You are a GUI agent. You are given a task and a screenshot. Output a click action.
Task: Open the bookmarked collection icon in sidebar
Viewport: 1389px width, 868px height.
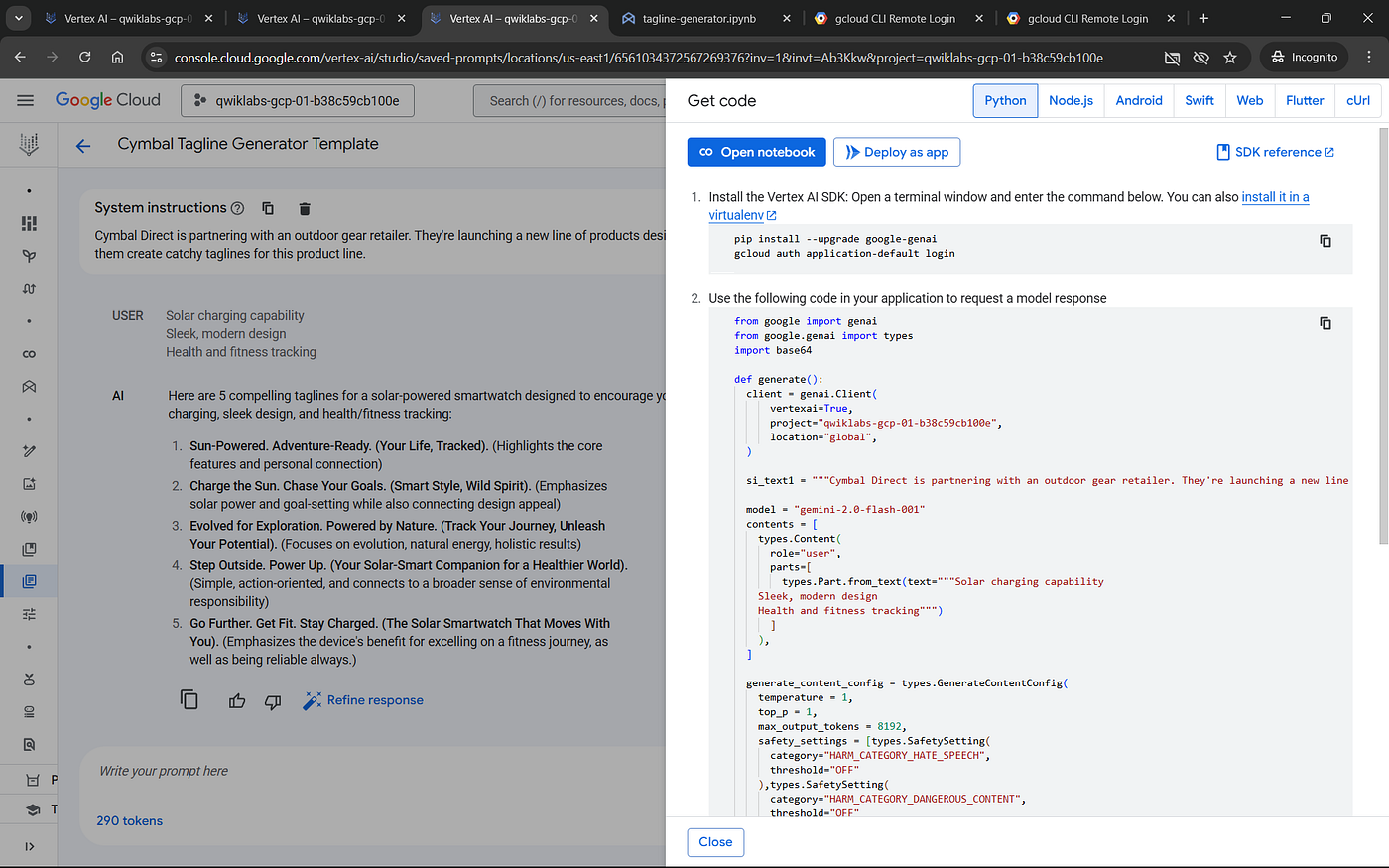[x=29, y=549]
